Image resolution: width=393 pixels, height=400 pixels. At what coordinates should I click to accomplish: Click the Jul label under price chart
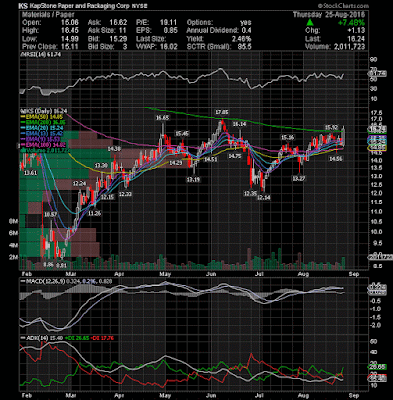[259, 275]
